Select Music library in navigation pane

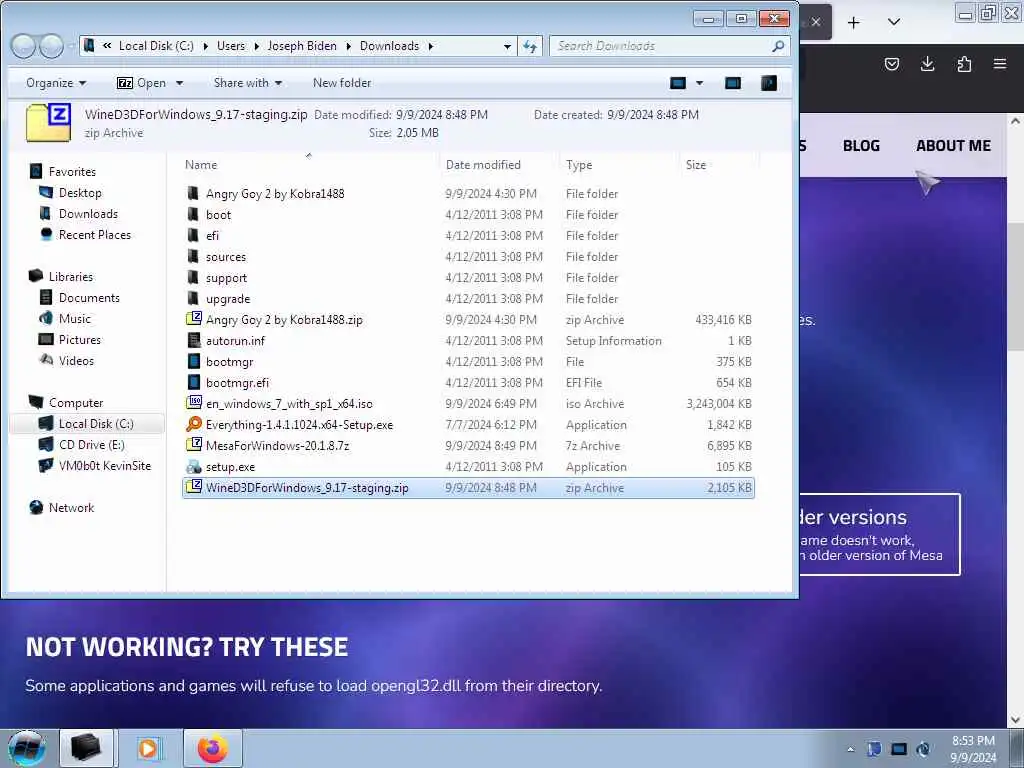[x=74, y=319]
